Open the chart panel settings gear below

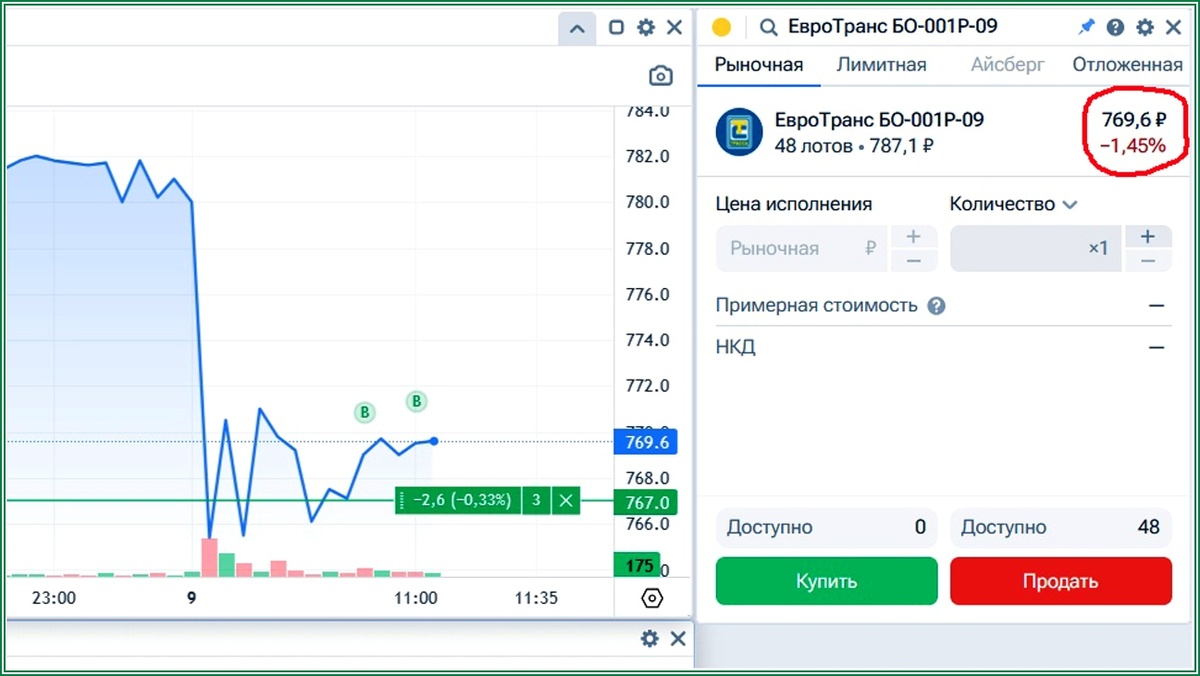[x=649, y=638]
